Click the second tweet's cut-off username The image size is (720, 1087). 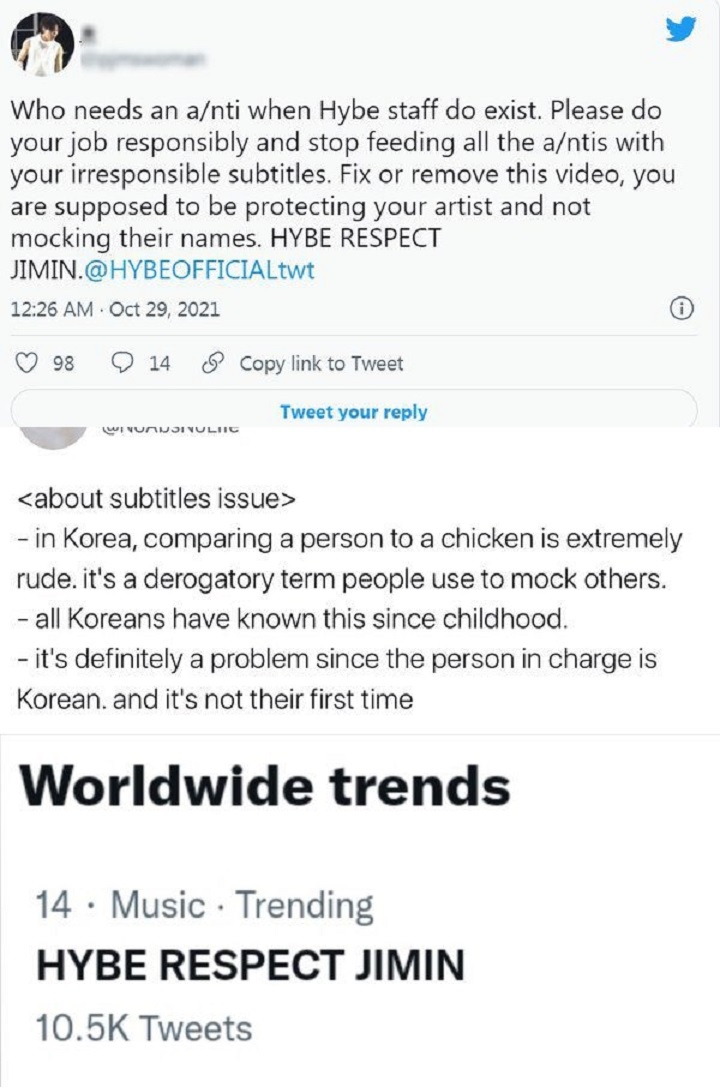pyautogui.click(x=170, y=431)
